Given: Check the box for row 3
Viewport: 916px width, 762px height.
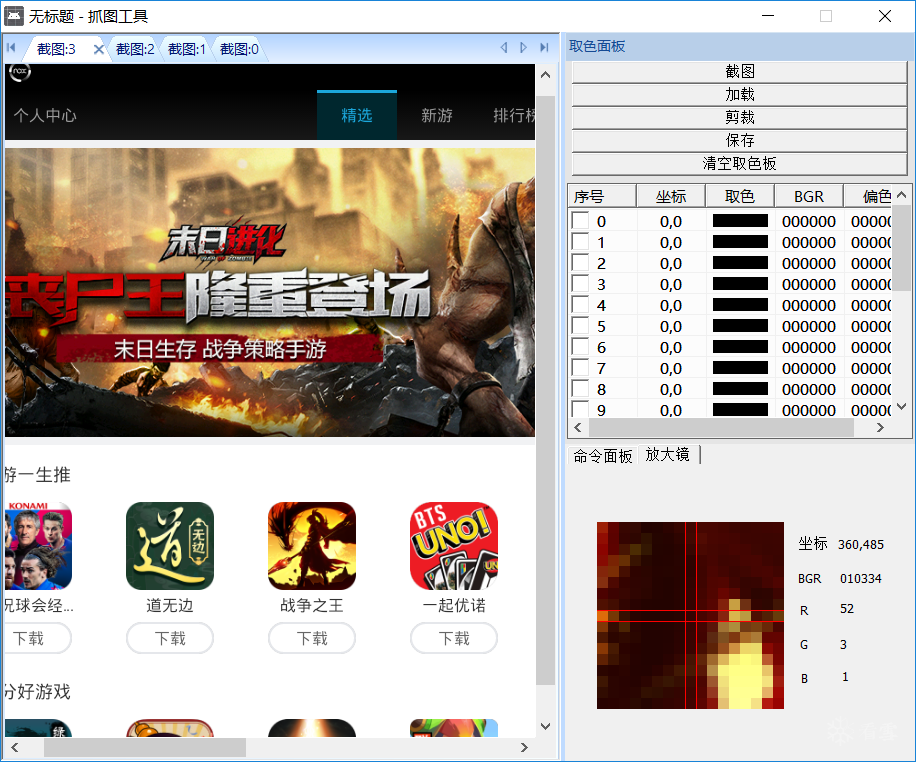Looking at the screenshot, I should pyautogui.click(x=580, y=284).
